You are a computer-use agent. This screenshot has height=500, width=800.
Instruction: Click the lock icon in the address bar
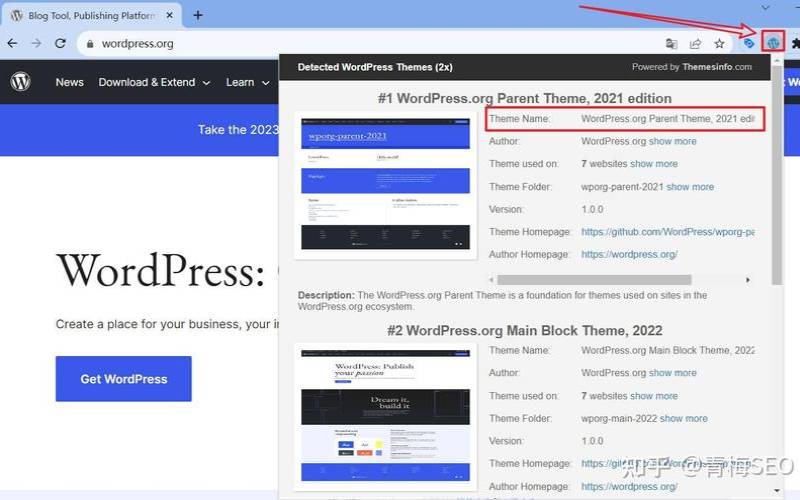click(x=90, y=44)
